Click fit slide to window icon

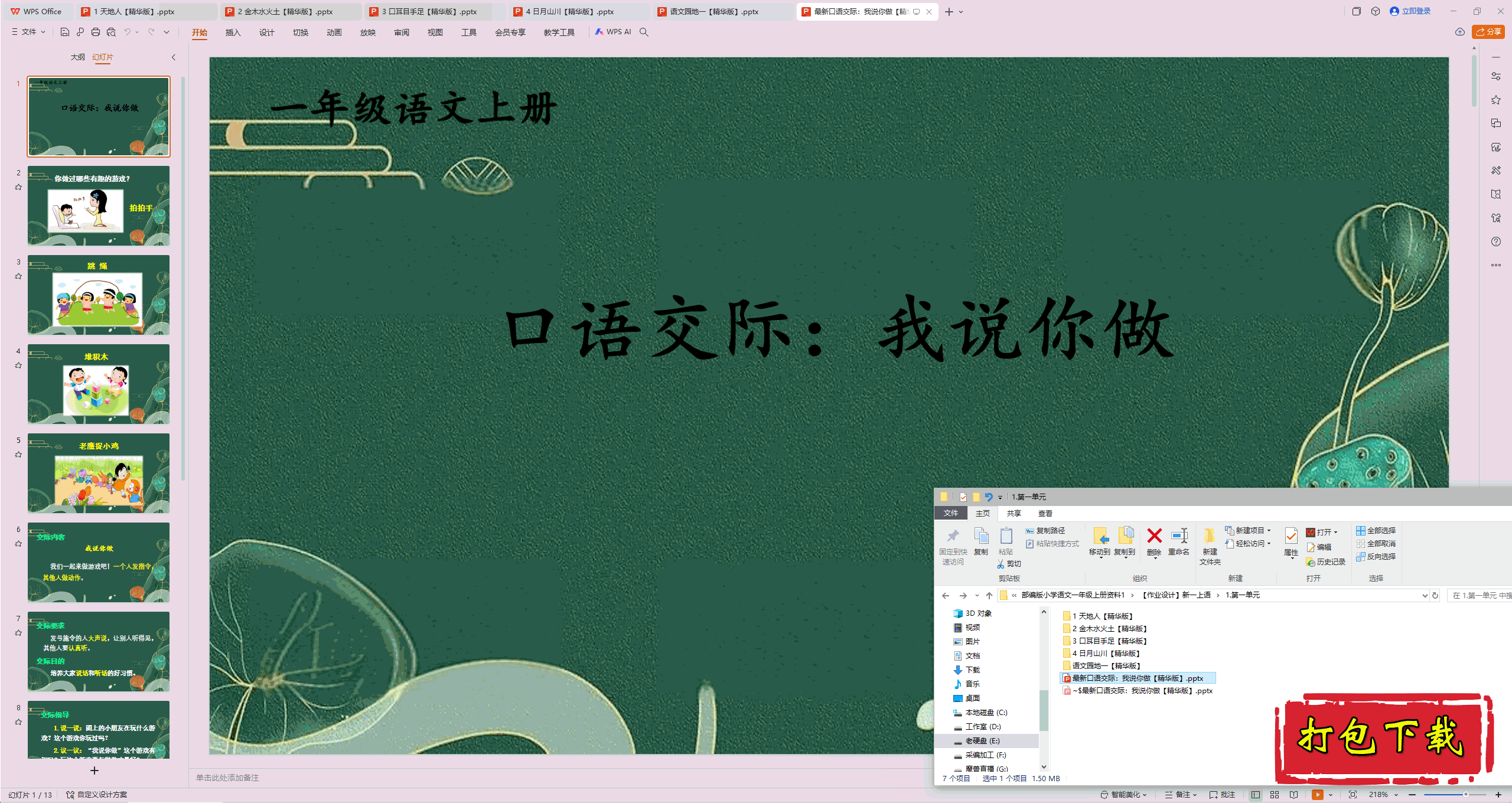tap(1353, 795)
